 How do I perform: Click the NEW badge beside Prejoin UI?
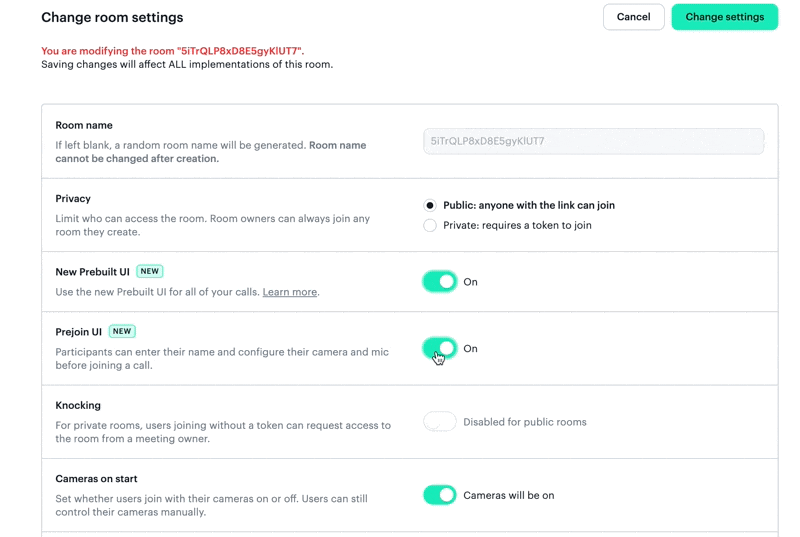click(122, 331)
